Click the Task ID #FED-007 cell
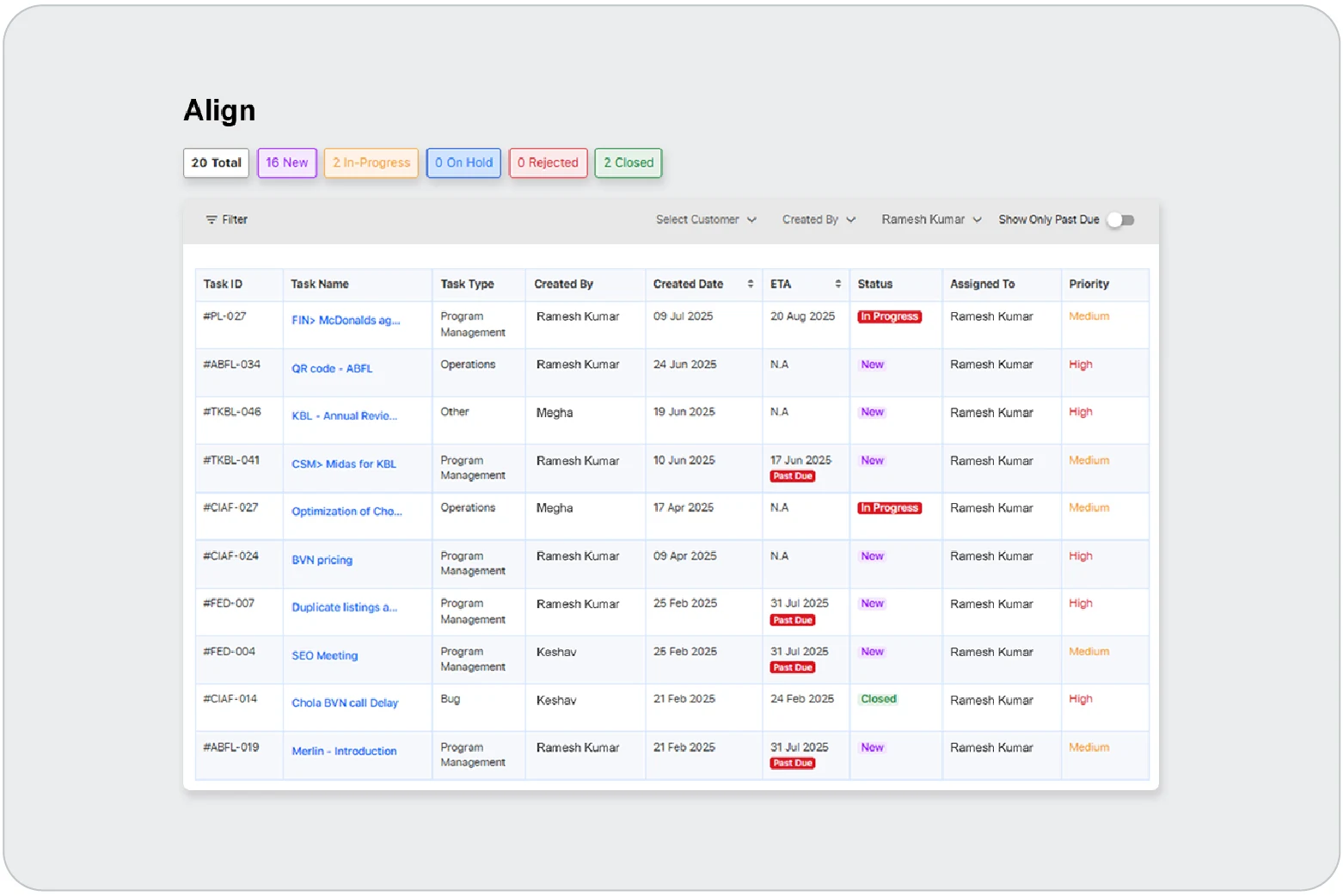The width and height of the screenshot is (1343, 896). (229, 604)
